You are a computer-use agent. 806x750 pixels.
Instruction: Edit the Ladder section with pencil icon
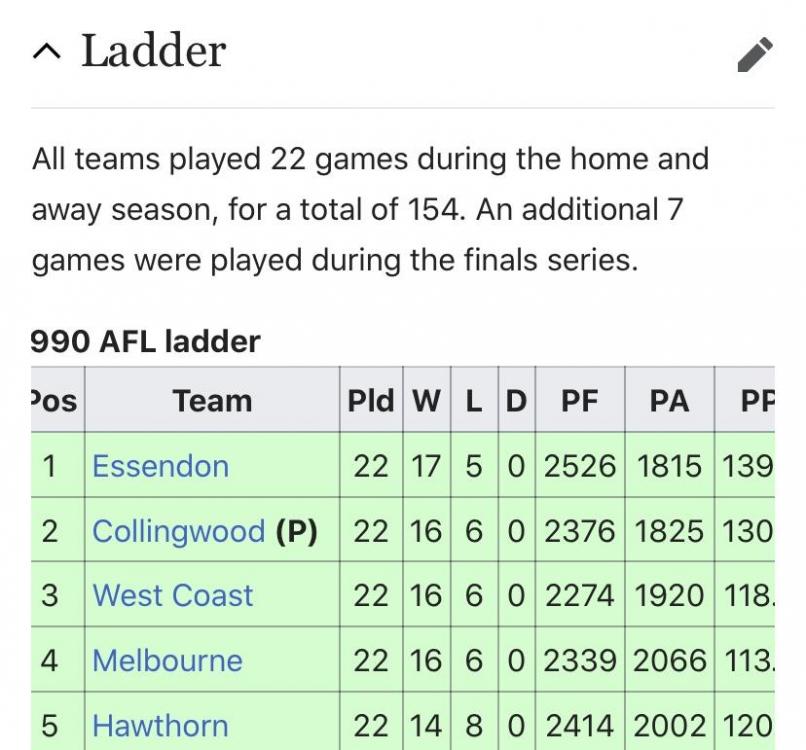pos(755,54)
